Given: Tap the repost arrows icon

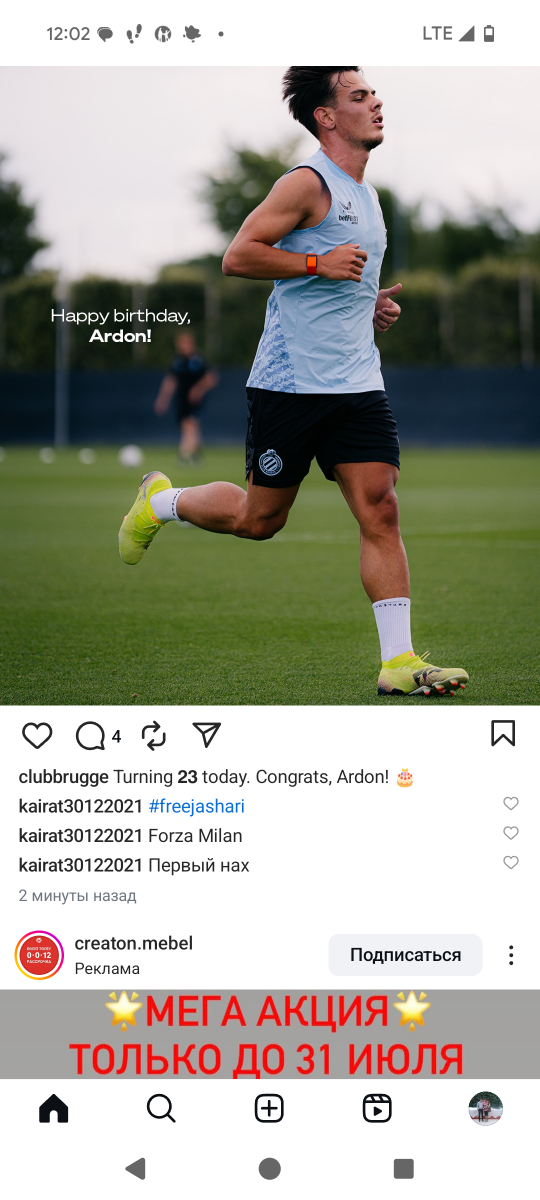Looking at the screenshot, I should (x=154, y=736).
